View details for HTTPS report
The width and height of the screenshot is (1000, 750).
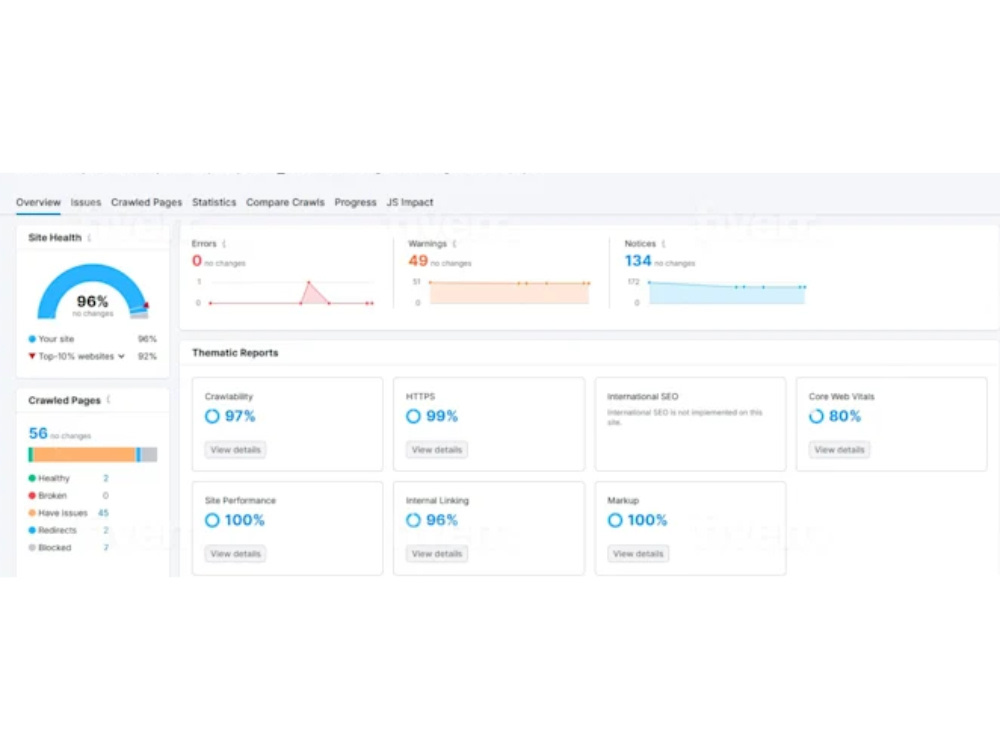pyautogui.click(x=437, y=450)
